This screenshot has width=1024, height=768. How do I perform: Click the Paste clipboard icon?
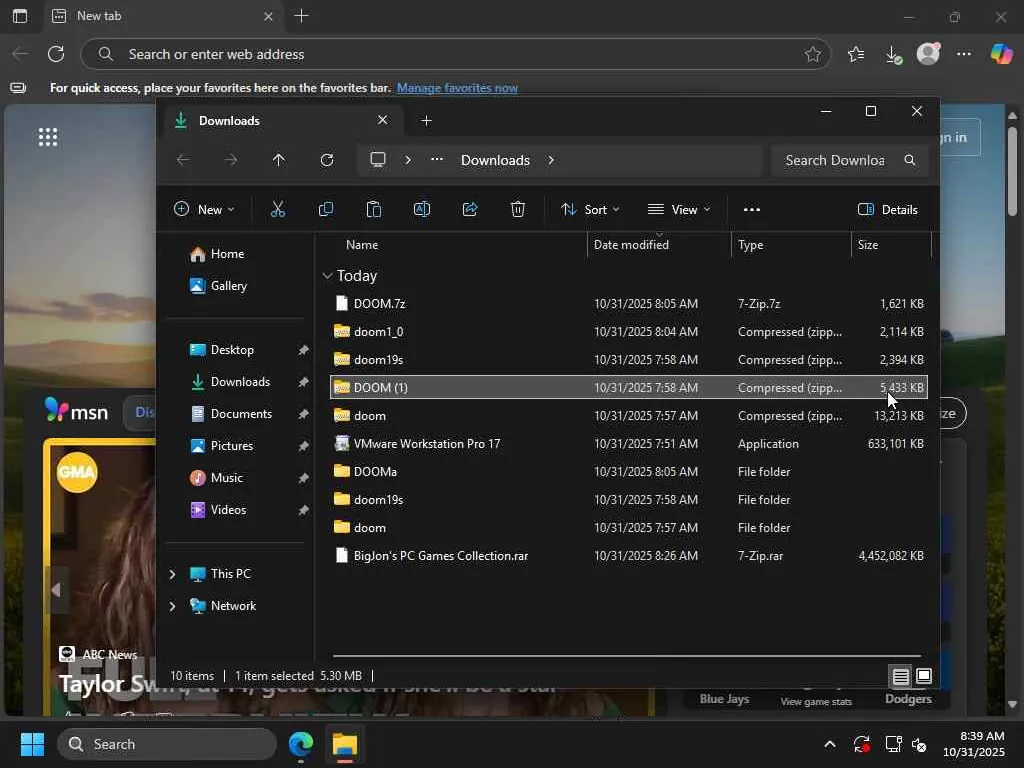coord(374,209)
